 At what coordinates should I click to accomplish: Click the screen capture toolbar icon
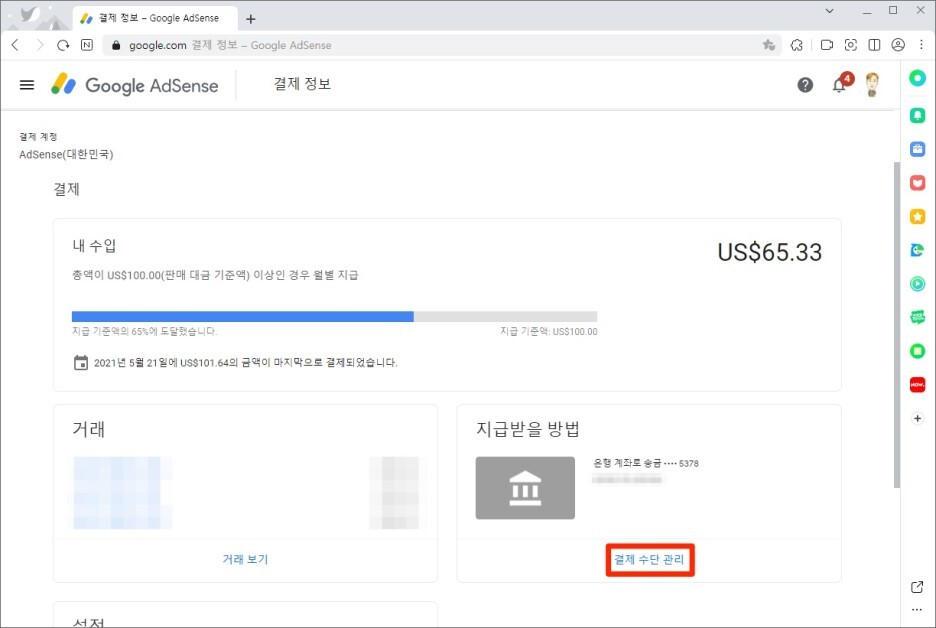pos(851,45)
